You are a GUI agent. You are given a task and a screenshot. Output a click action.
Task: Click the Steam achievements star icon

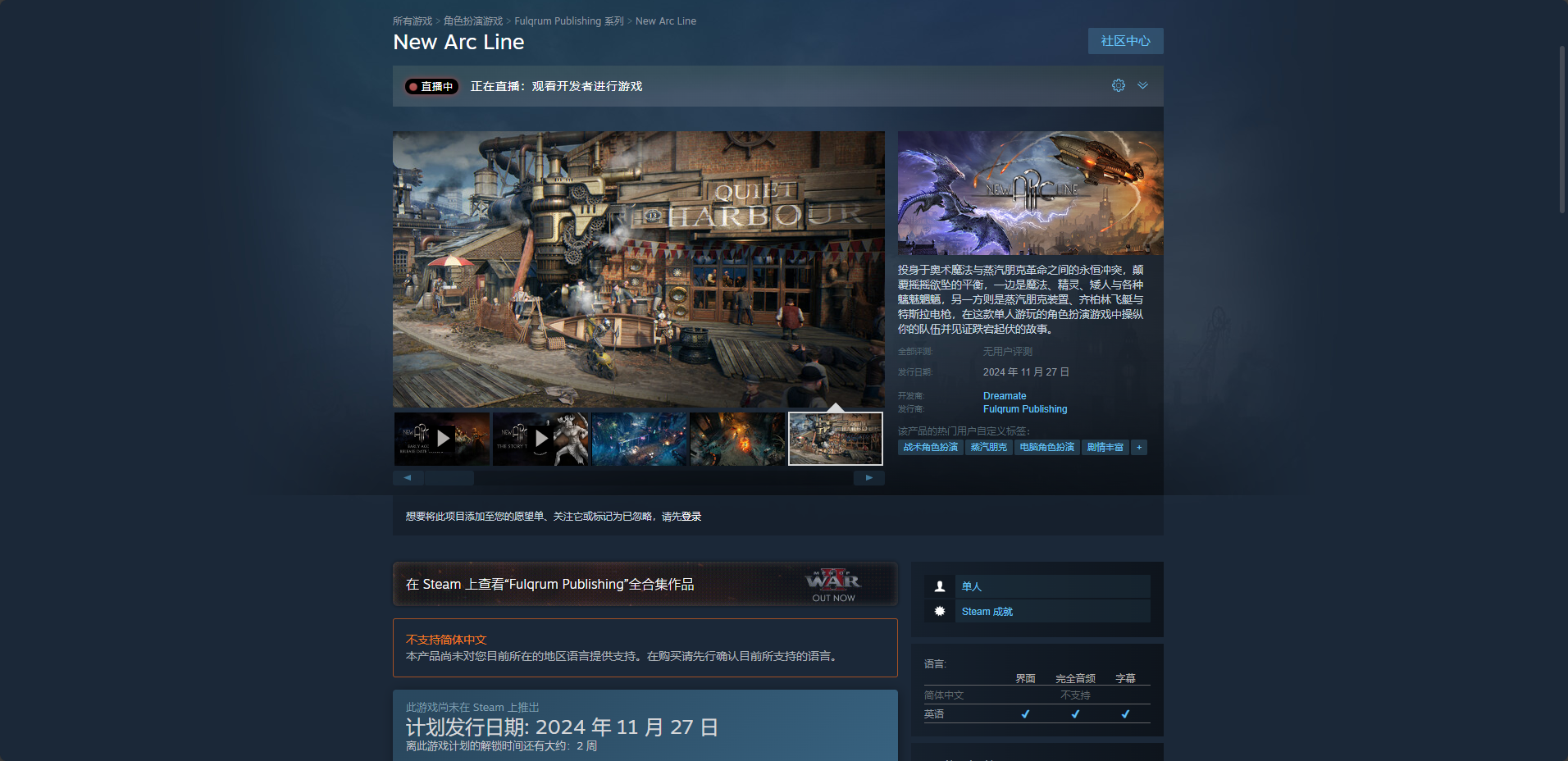[940, 612]
